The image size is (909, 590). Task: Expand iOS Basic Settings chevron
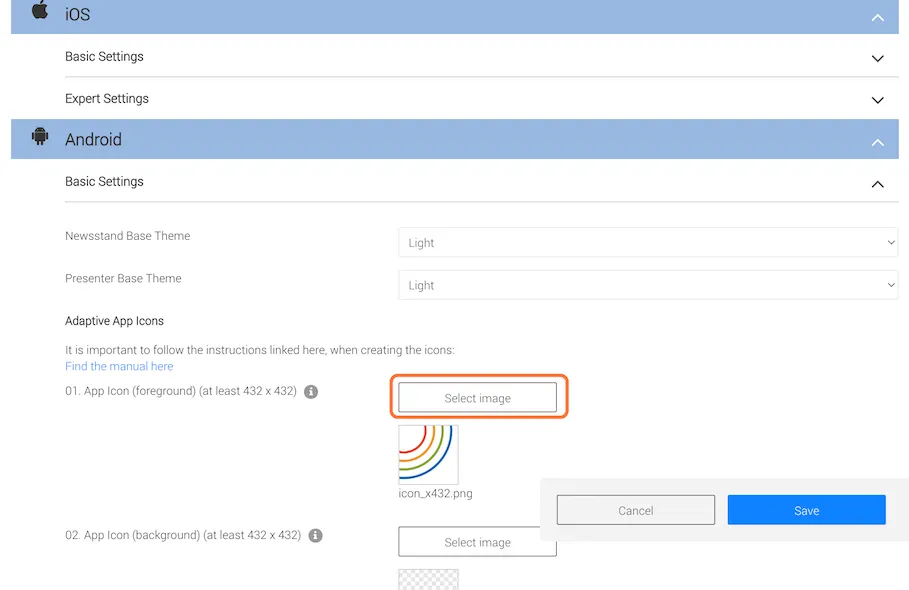coord(878,58)
